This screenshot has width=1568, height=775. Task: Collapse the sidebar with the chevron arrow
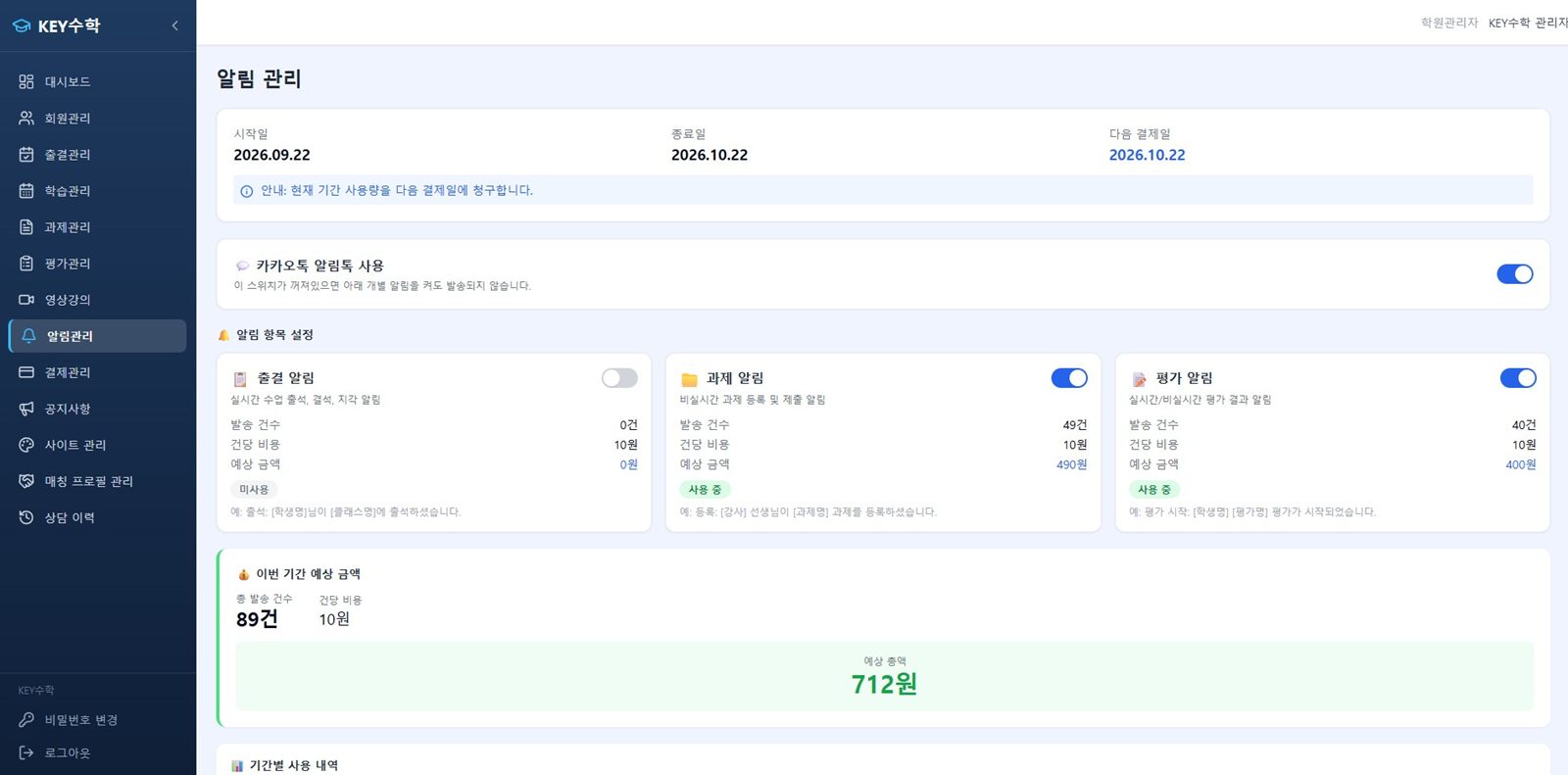[174, 25]
